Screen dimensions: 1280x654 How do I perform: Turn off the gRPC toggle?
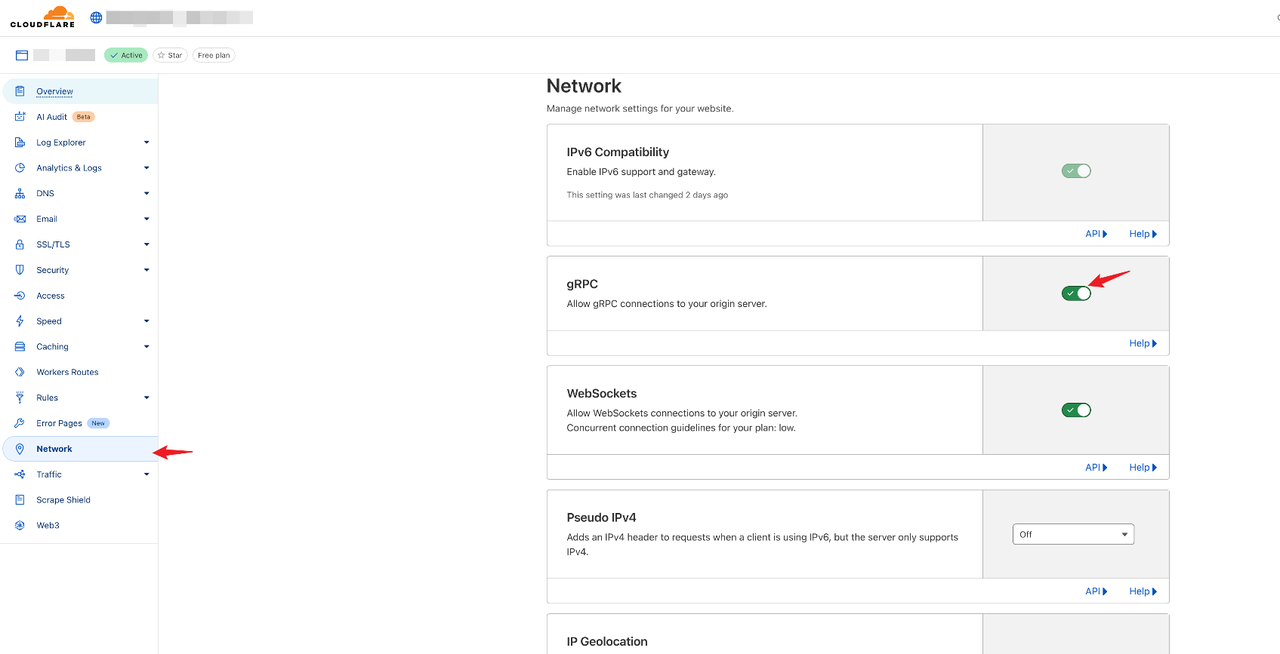click(x=1075, y=293)
